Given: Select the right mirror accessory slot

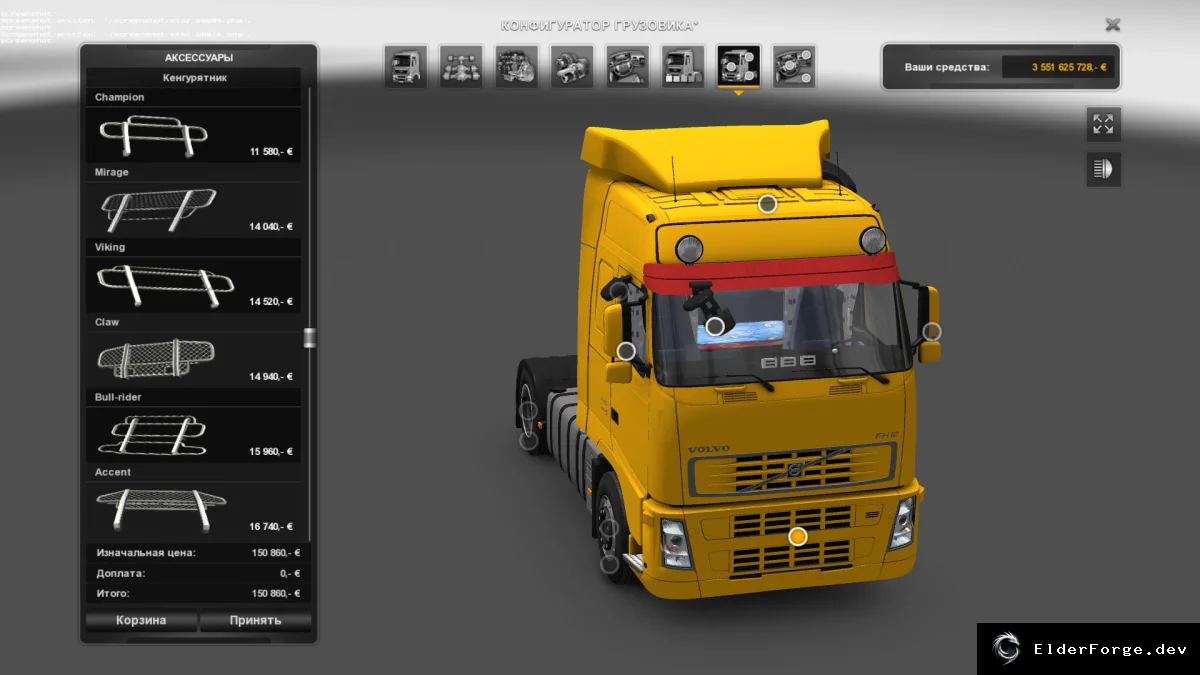Looking at the screenshot, I should (x=932, y=331).
